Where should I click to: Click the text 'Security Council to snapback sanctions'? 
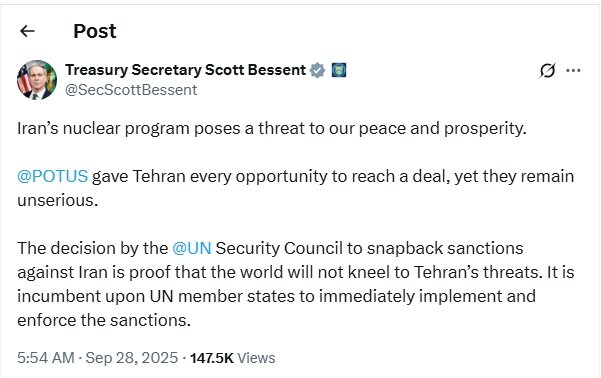tap(369, 248)
